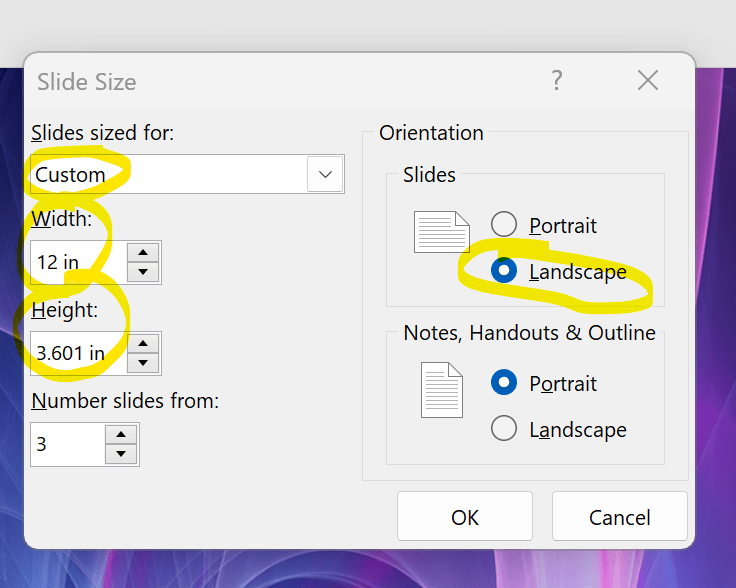Screen dimensions: 736x588
Task: Select Portrait for Notes, Handouts & Outline
Action: [504, 383]
